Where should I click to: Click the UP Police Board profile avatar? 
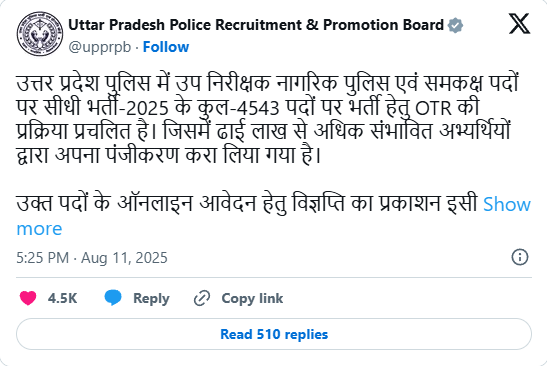(40, 34)
